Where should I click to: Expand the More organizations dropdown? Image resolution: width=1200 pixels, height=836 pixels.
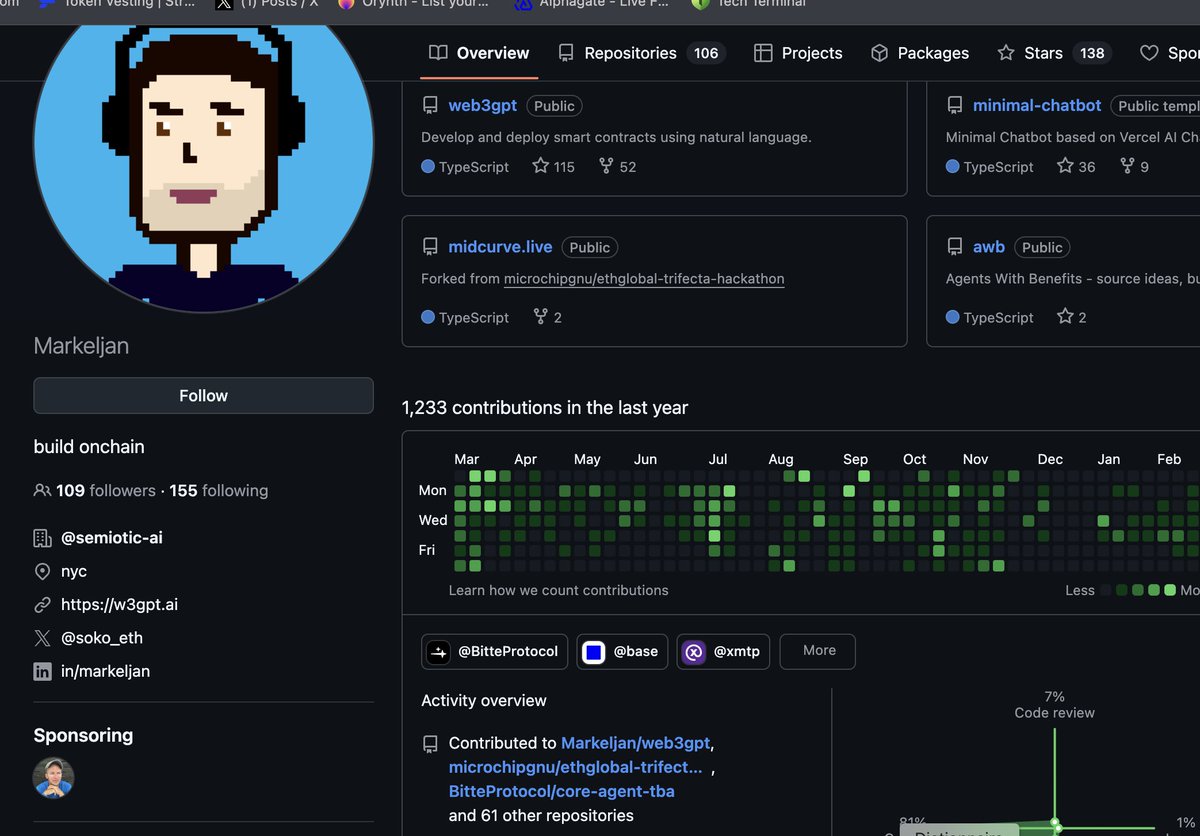click(818, 651)
